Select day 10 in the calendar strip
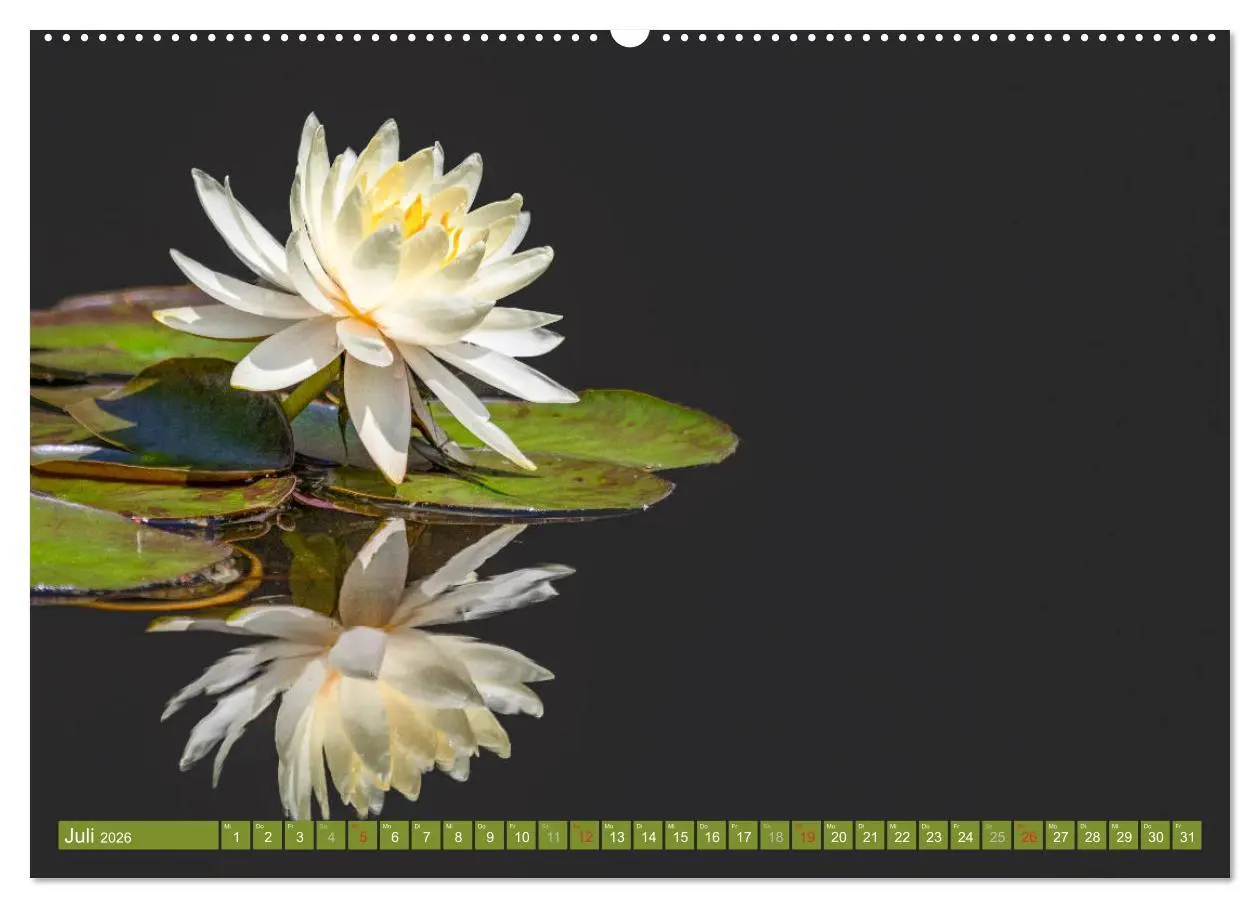Viewport: 1260px width, 908px height. (x=520, y=836)
